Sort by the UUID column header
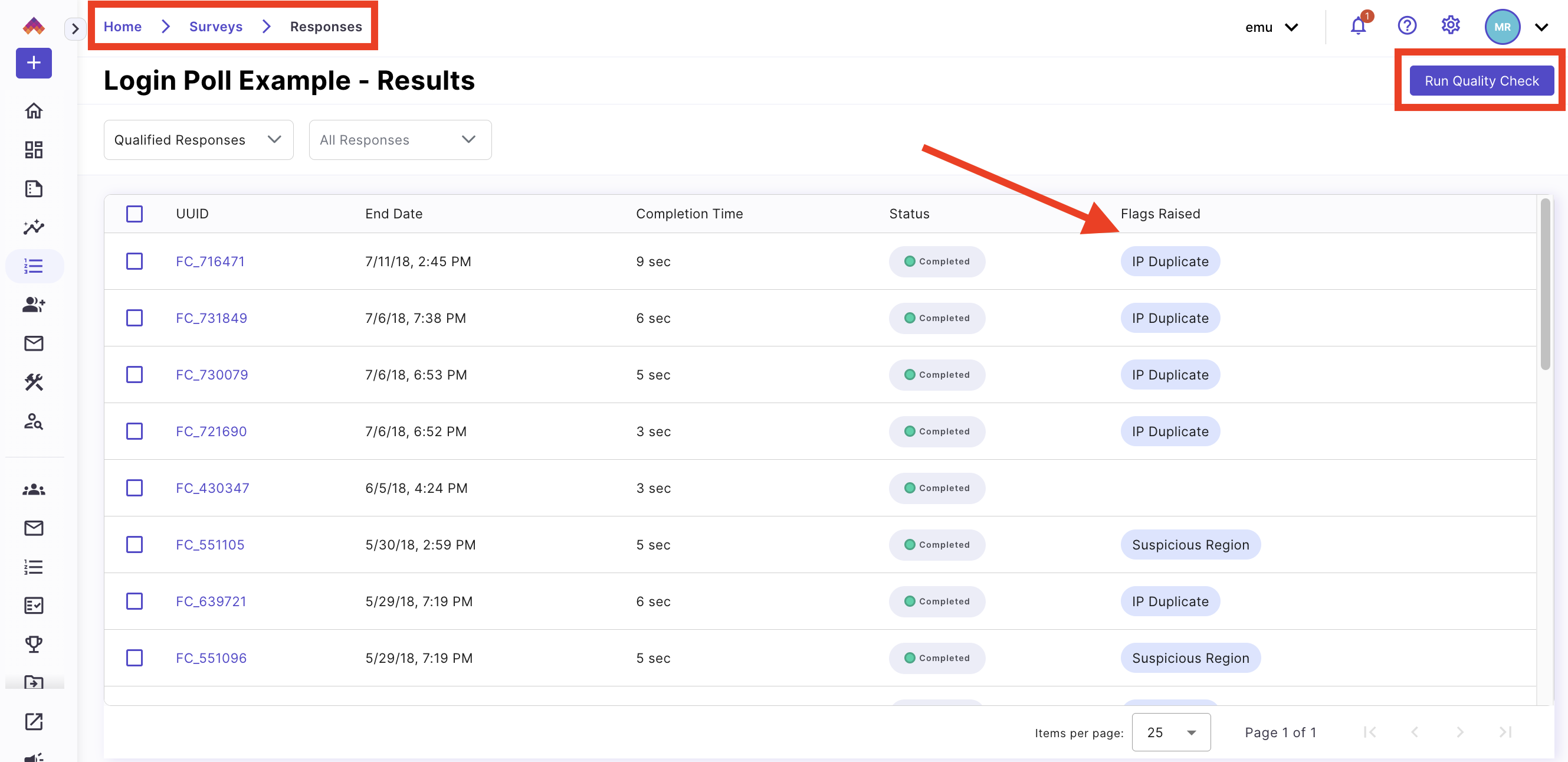This screenshot has height=762, width=1568. (192, 214)
